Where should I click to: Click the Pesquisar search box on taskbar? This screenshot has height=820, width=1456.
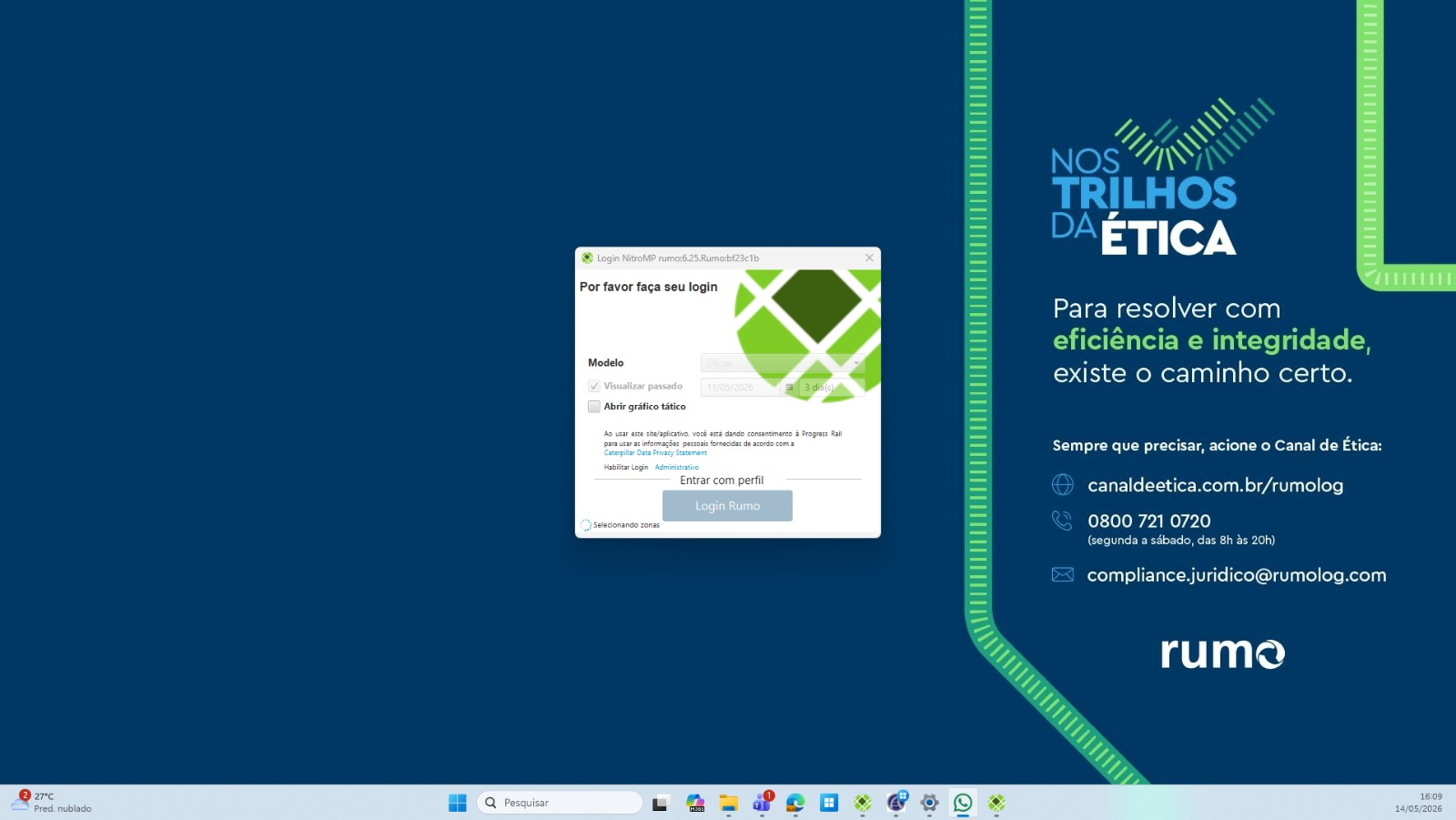(560, 803)
